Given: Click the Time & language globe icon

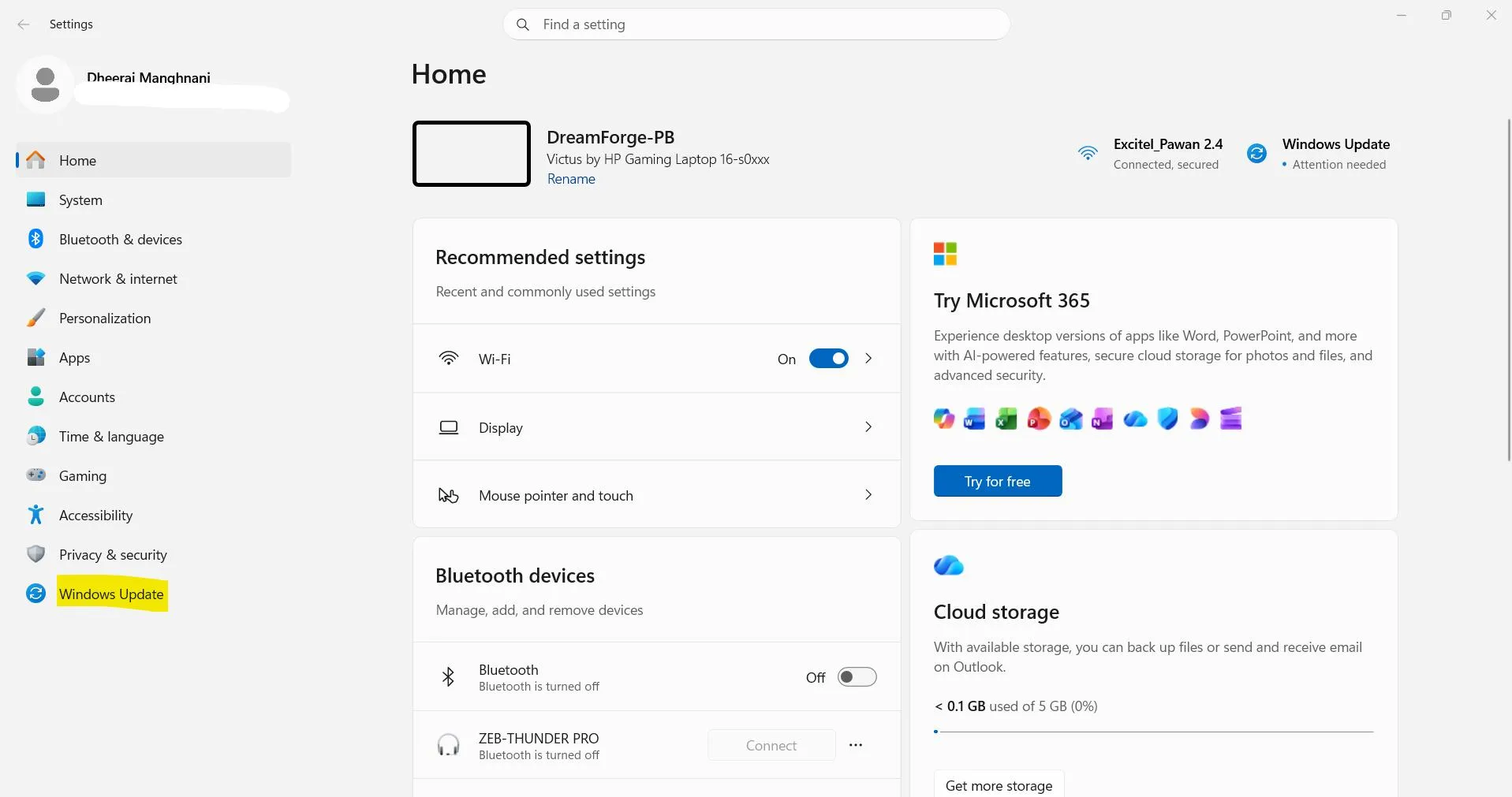Looking at the screenshot, I should (35, 436).
